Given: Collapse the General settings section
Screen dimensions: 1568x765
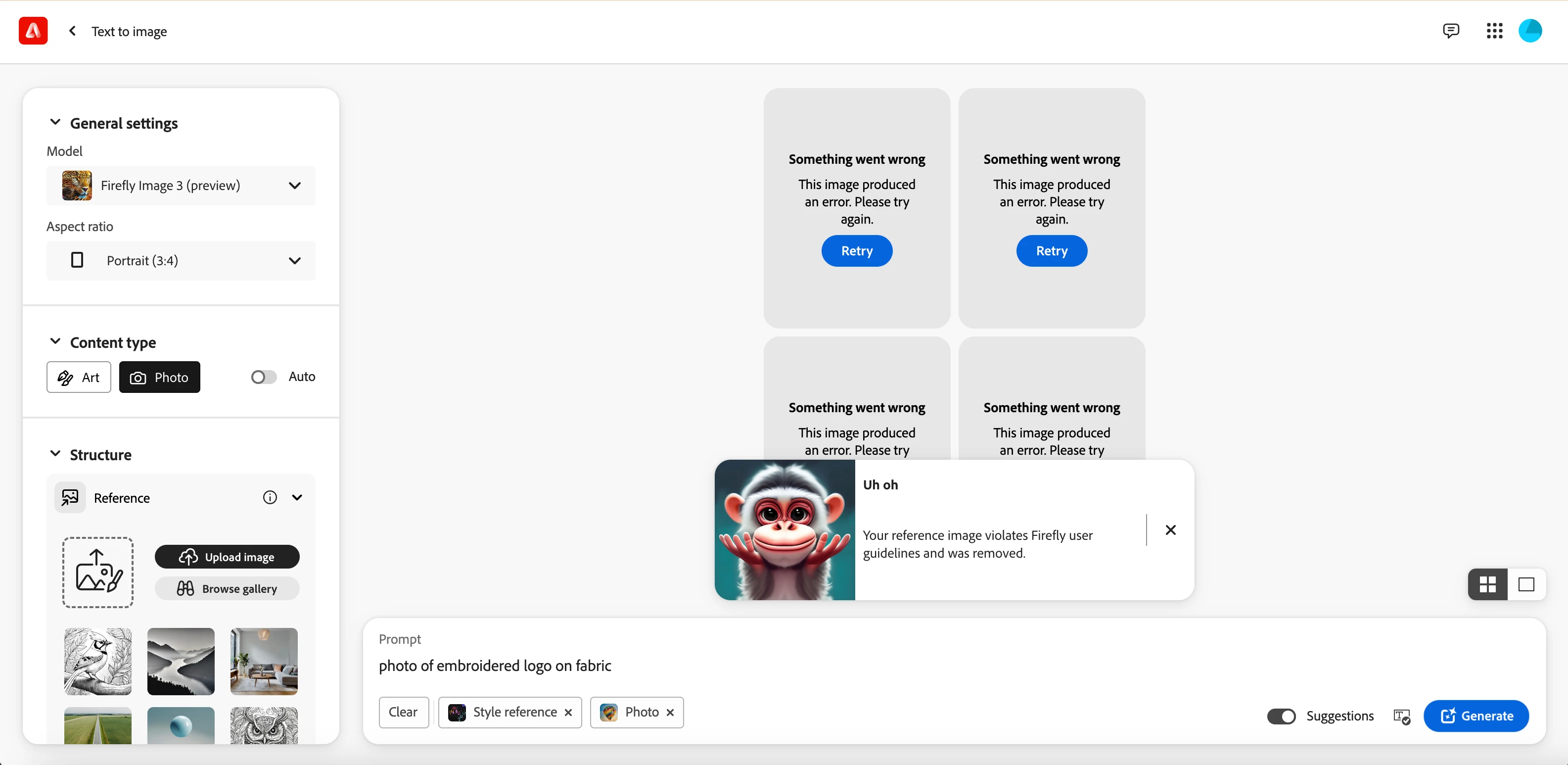Looking at the screenshot, I should click(x=55, y=122).
